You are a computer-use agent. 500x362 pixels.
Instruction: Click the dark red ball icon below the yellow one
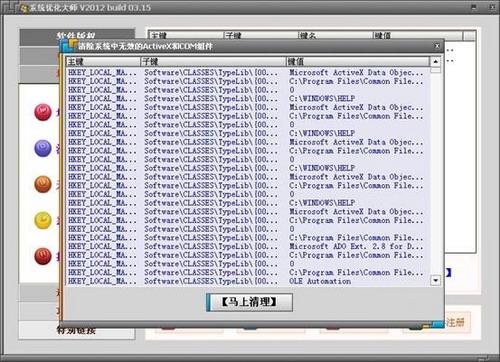pyautogui.click(x=43, y=256)
